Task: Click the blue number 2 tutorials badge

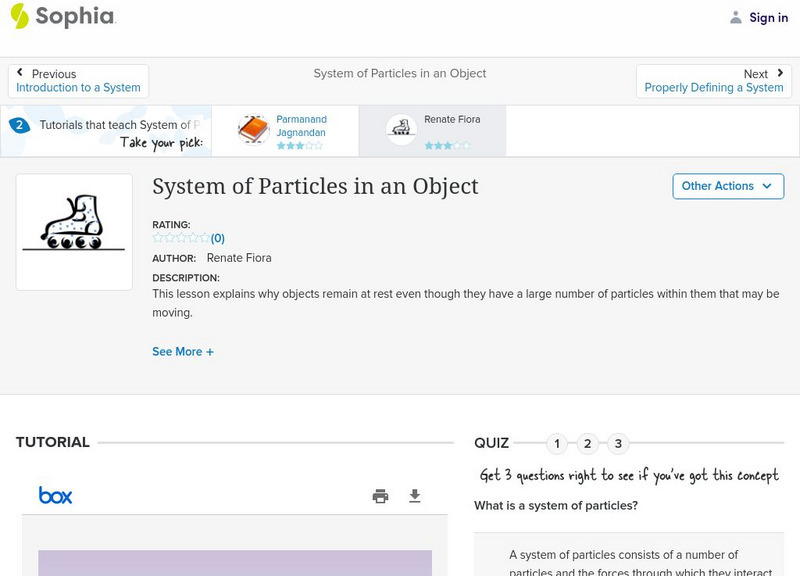Action: (19, 125)
